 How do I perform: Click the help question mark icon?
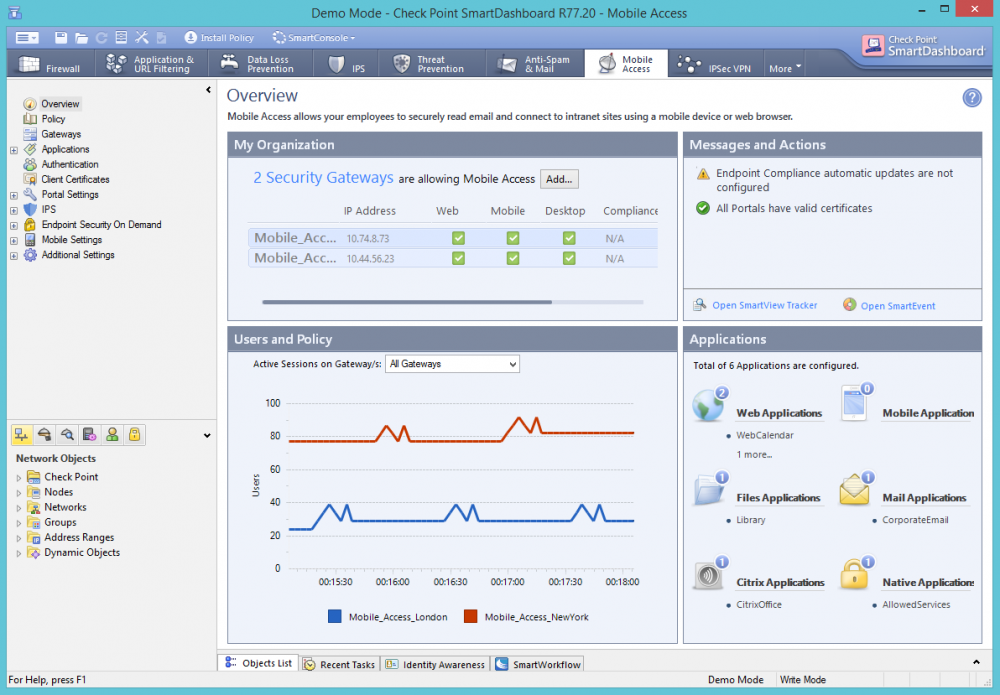(x=971, y=97)
